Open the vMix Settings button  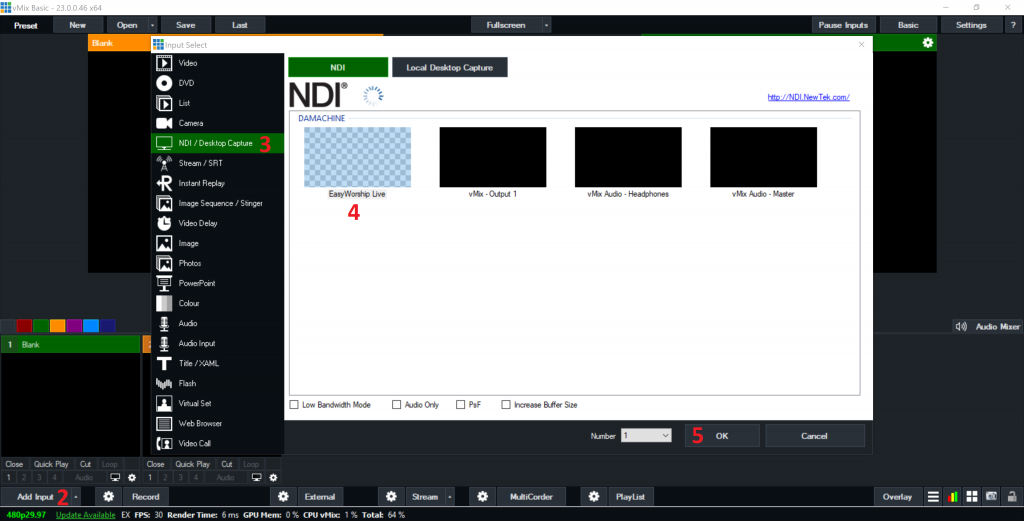[971, 25]
